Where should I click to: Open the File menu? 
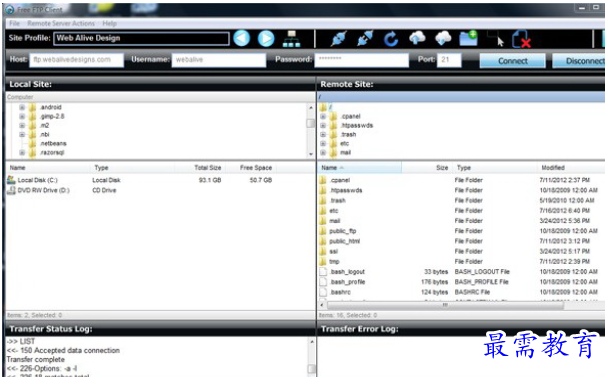14,24
